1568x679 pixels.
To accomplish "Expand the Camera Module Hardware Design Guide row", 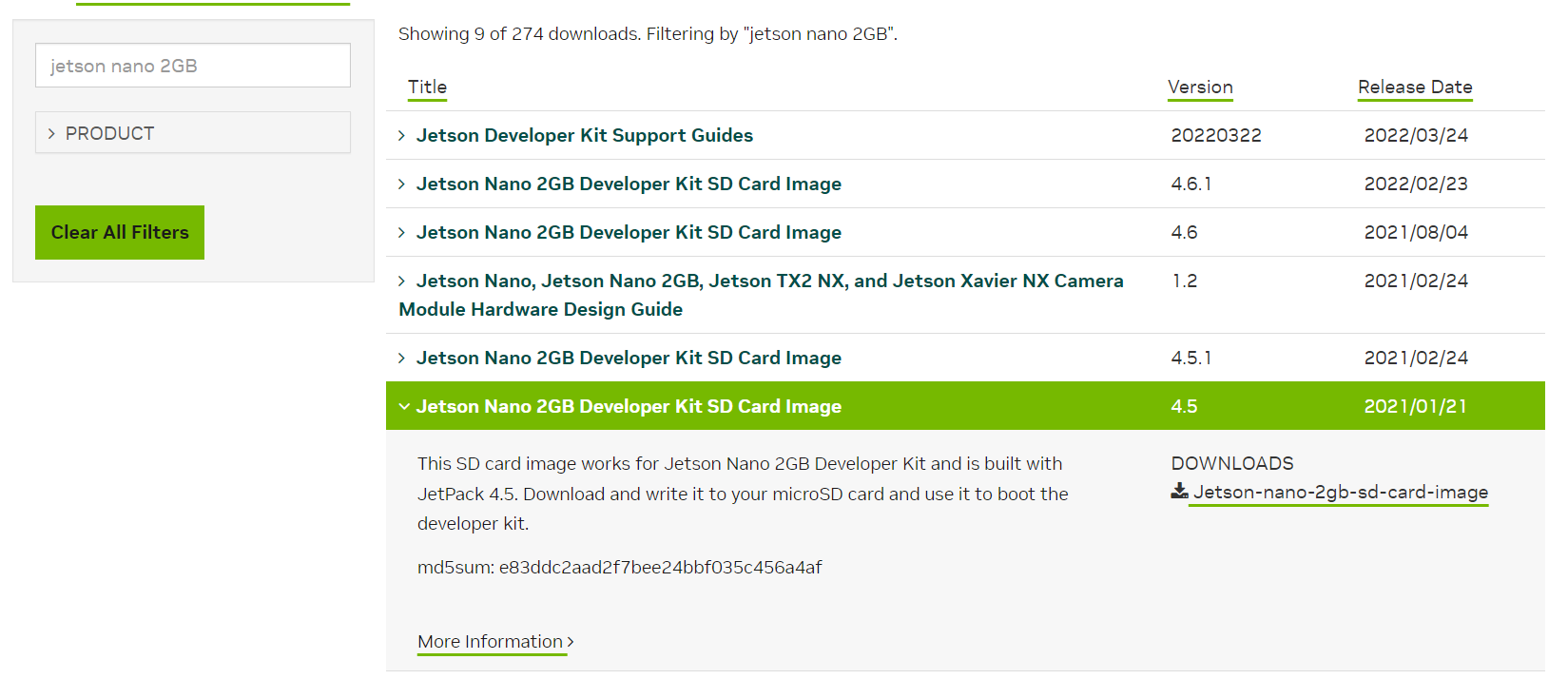I will point(402,281).
